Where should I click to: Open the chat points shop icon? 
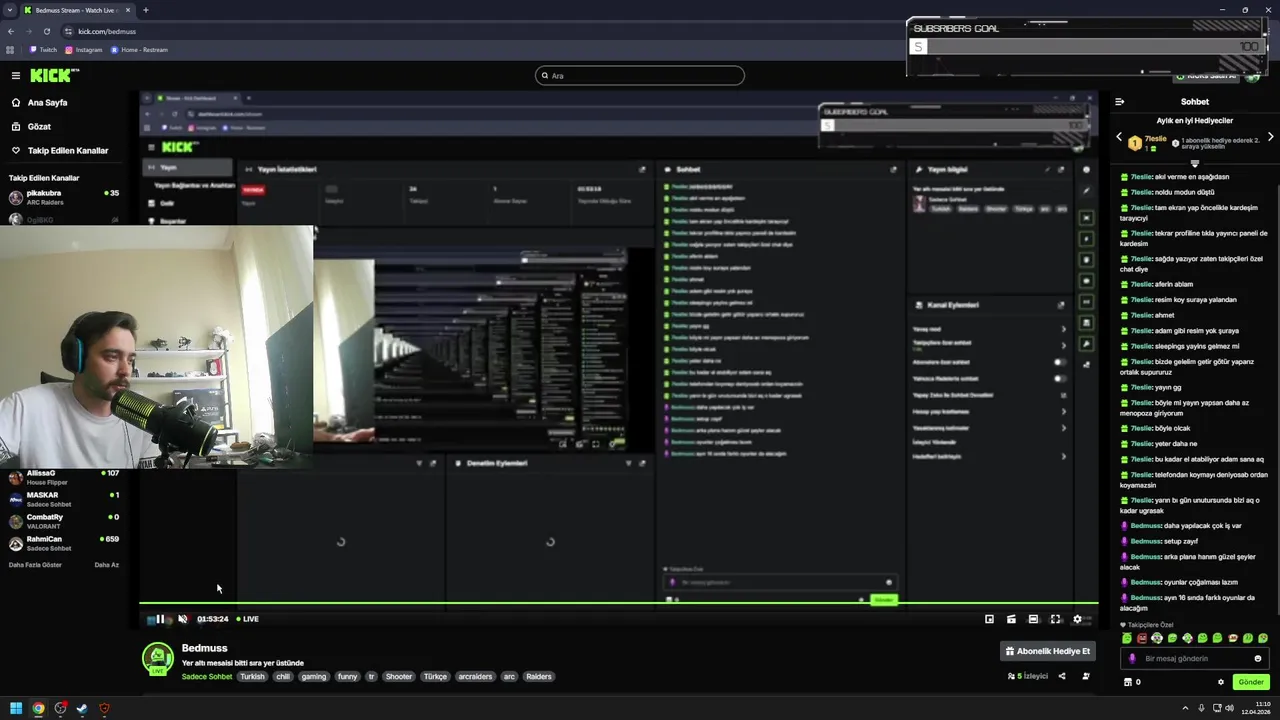click(x=1128, y=682)
